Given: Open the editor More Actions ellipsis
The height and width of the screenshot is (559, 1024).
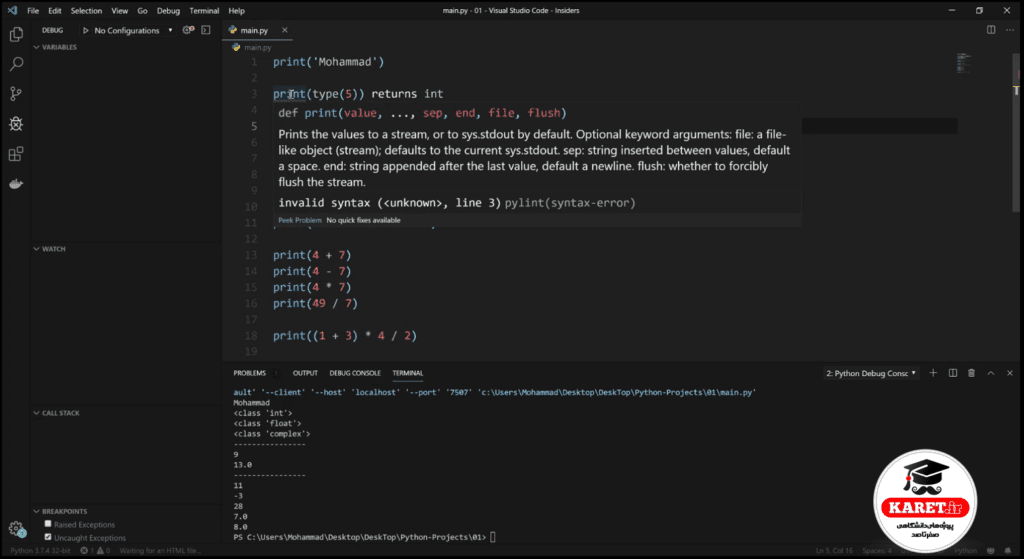Looking at the screenshot, I should click(1010, 30).
